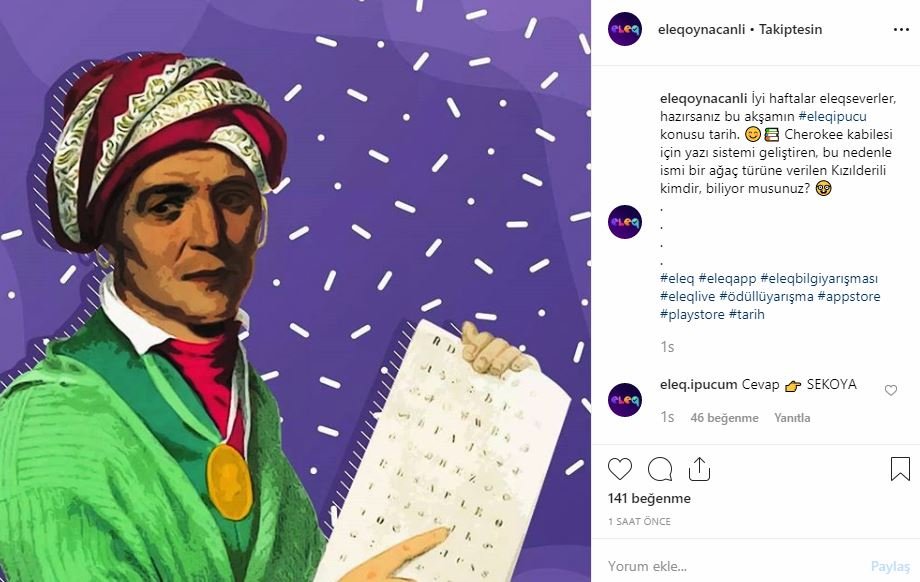The image size is (920, 582).
Task: Open the #tarih hashtag link
Action: (x=747, y=314)
